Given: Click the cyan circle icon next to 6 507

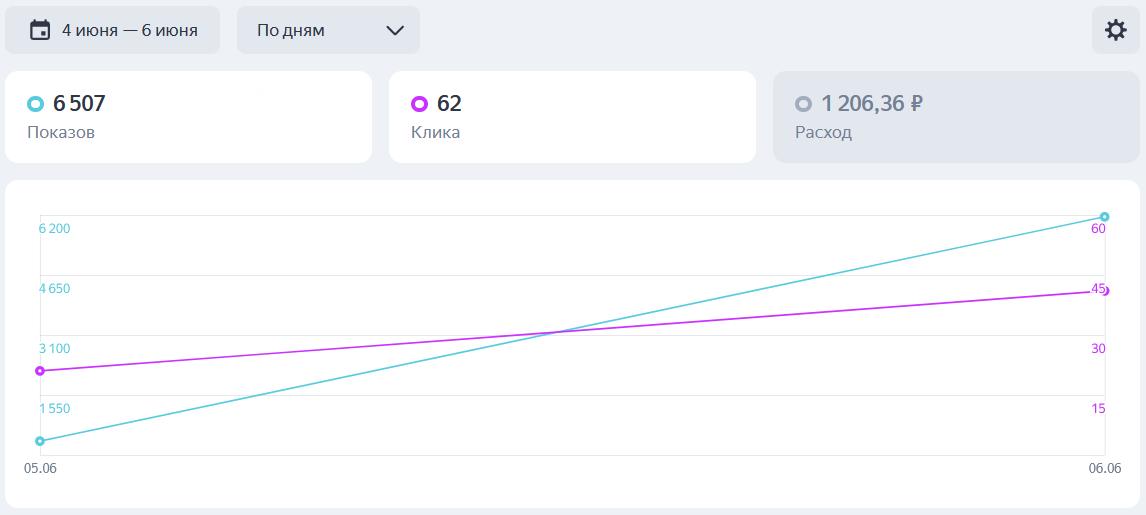Looking at the screenshot, I should pyautogui.click(x=35, y=104).
